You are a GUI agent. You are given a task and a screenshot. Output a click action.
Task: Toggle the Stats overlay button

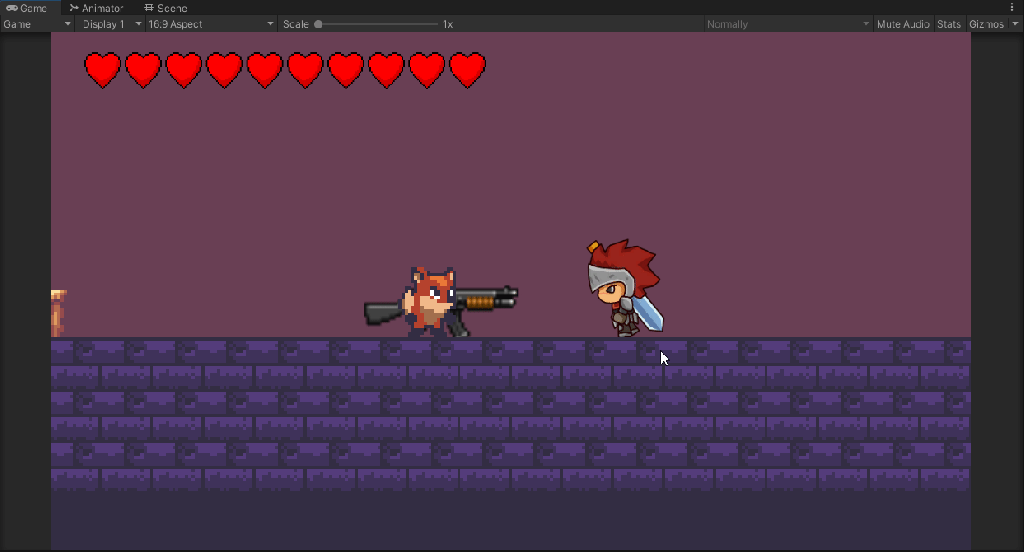click(x=949, y=24)
